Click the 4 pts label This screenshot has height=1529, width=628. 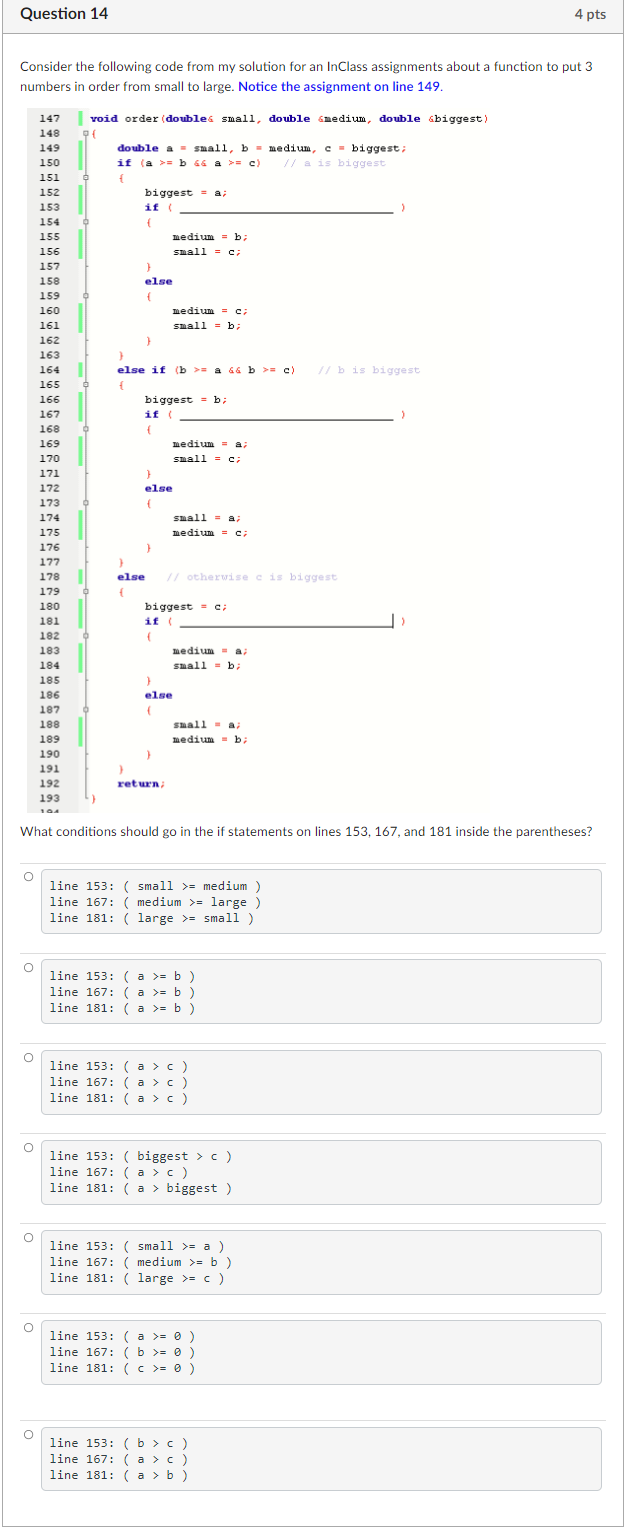[x=590, y=14]
